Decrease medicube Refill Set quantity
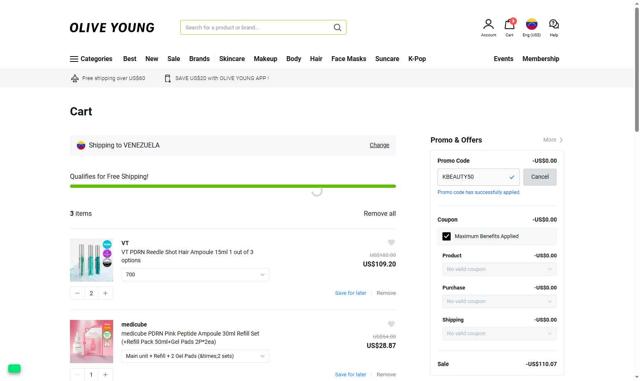 [x=77, y=374]
